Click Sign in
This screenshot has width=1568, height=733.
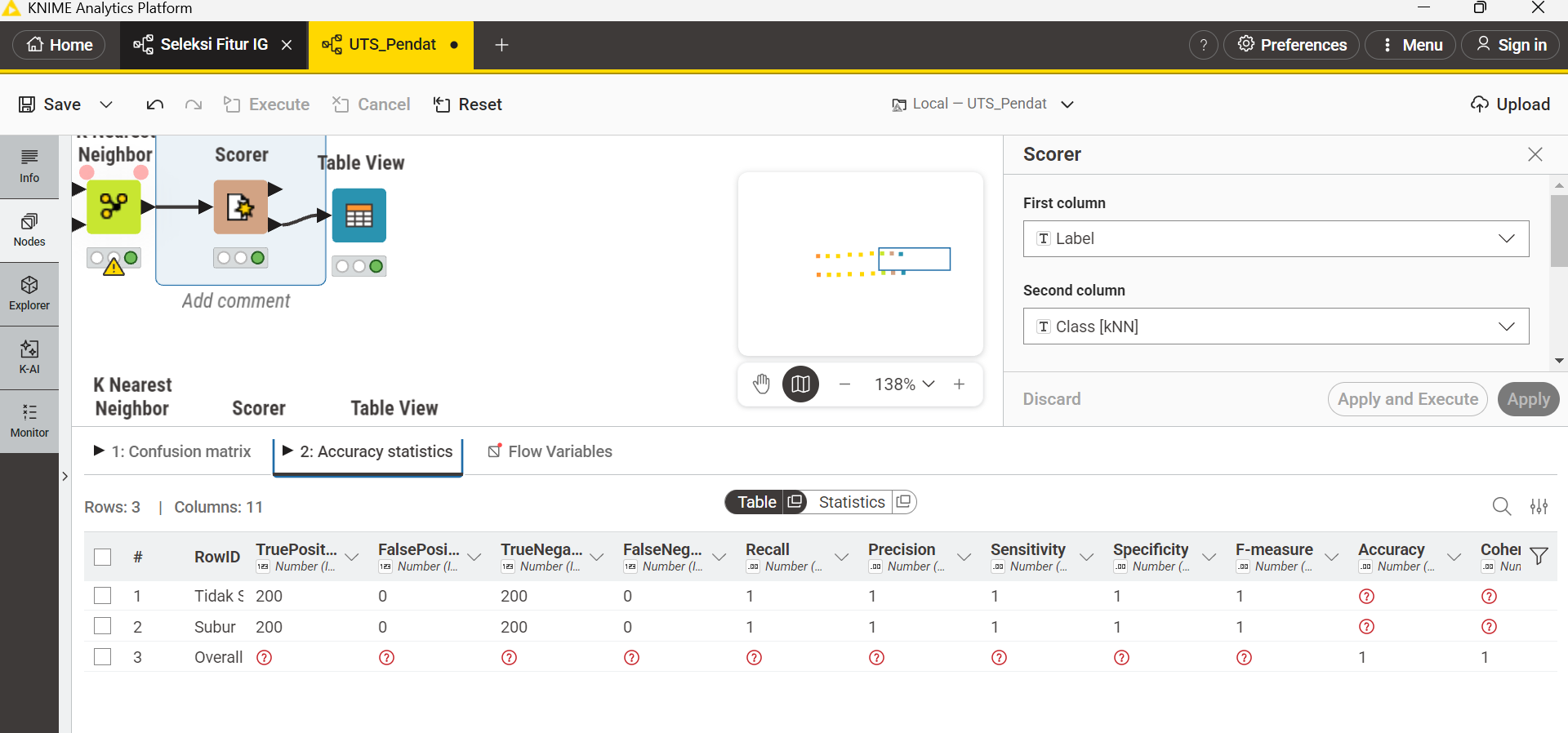pyautogui.click(x=1511, y=45)
